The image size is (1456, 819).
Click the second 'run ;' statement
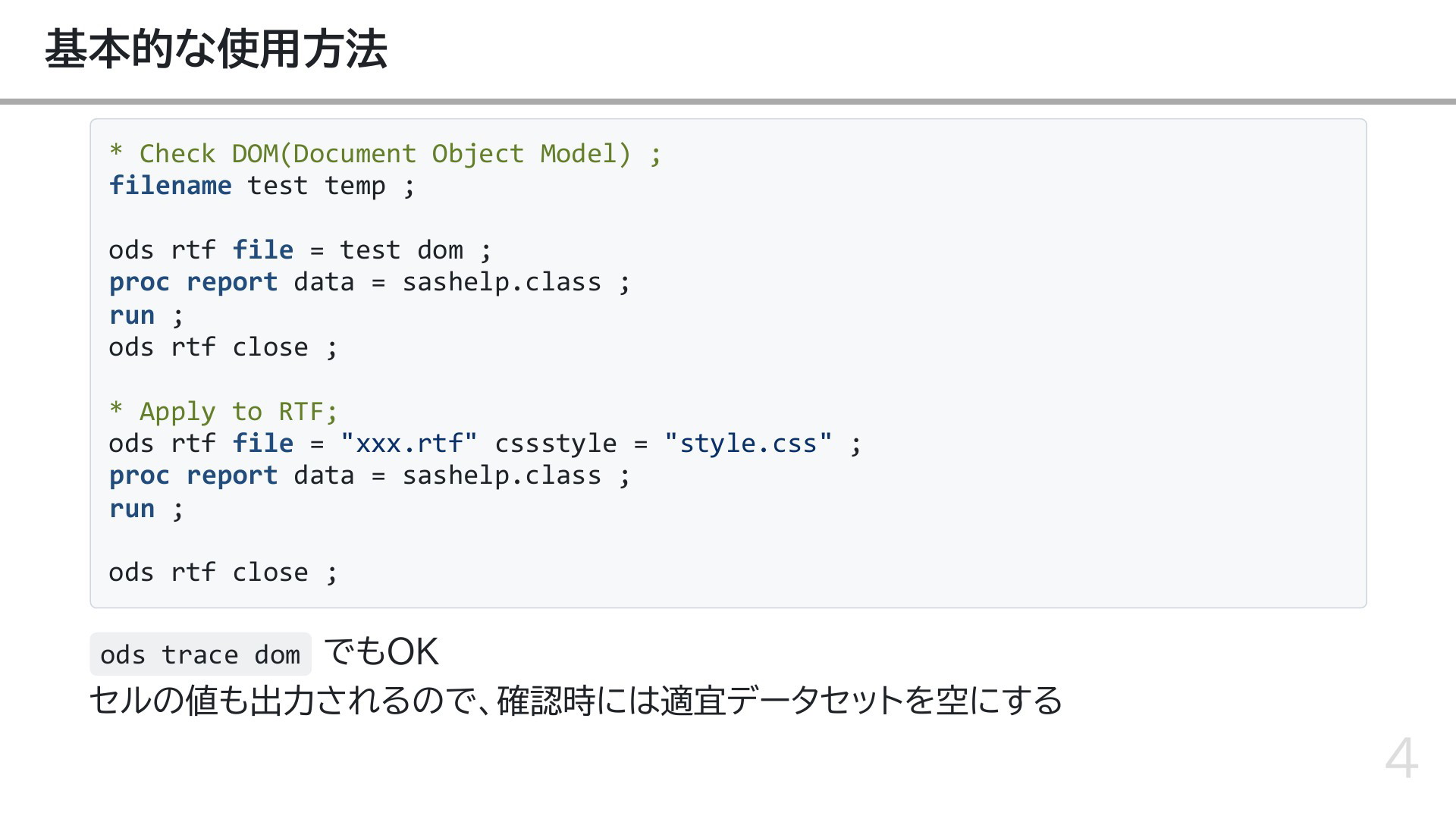(x=146, y=509)
